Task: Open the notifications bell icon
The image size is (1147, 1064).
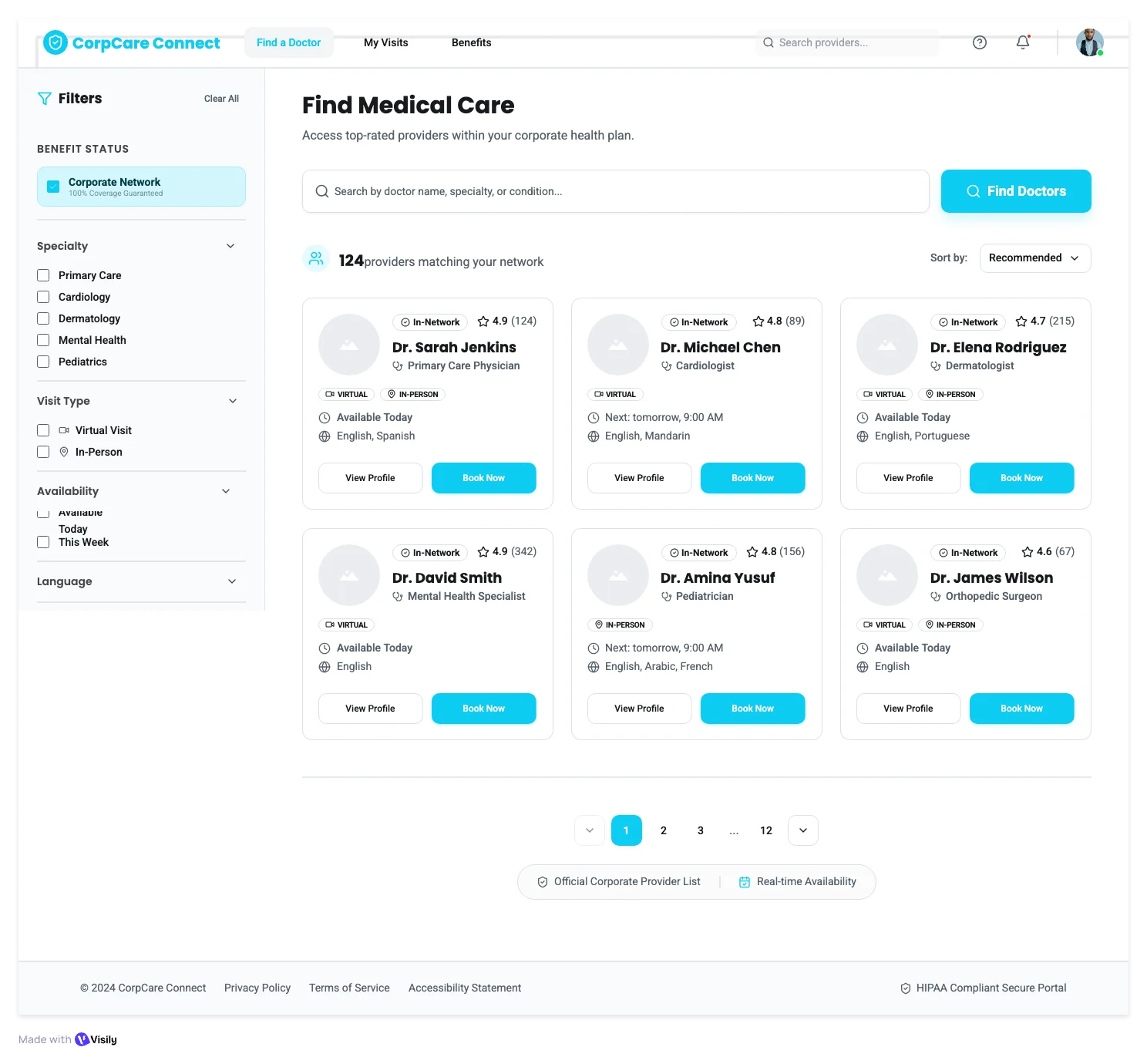Action: point(1022,42)
